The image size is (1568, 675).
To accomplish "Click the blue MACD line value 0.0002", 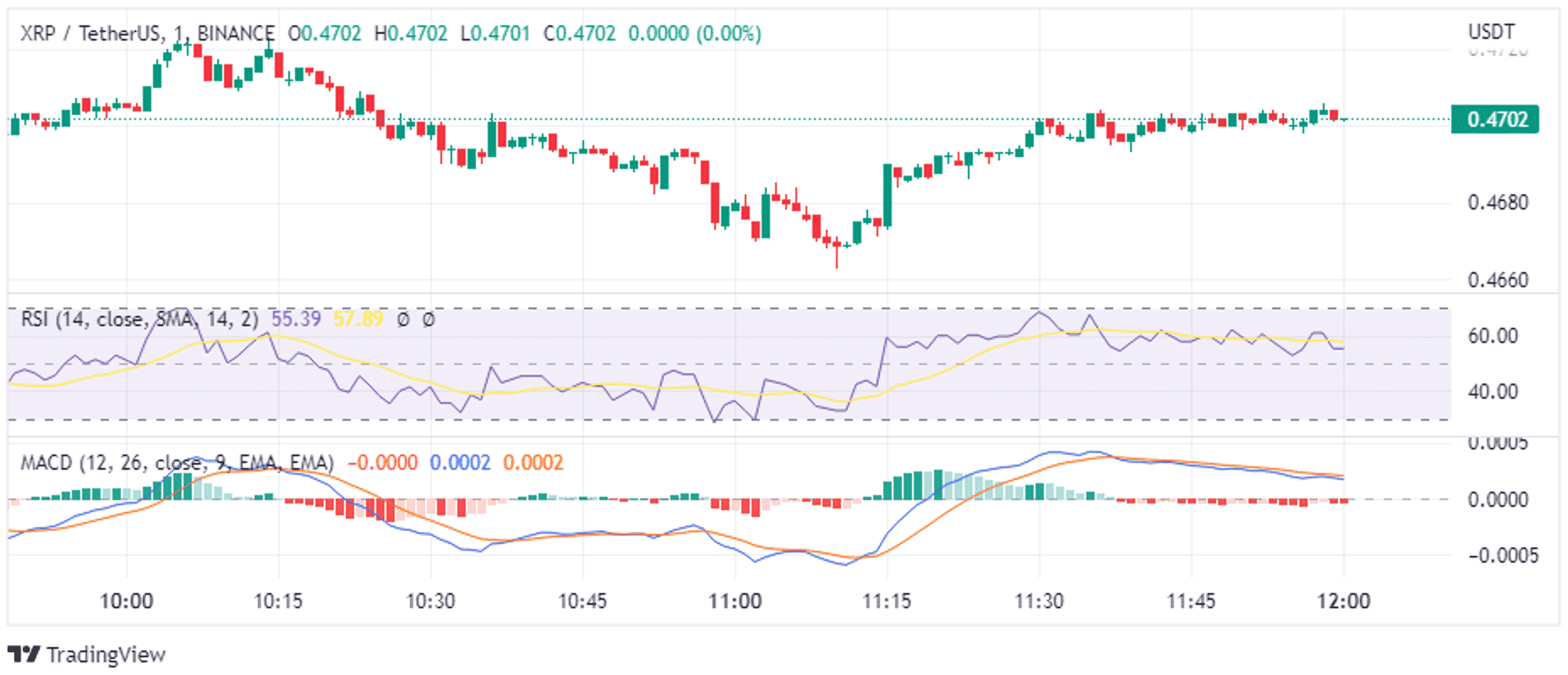I will pyautogui.click(x=460, y=463).
